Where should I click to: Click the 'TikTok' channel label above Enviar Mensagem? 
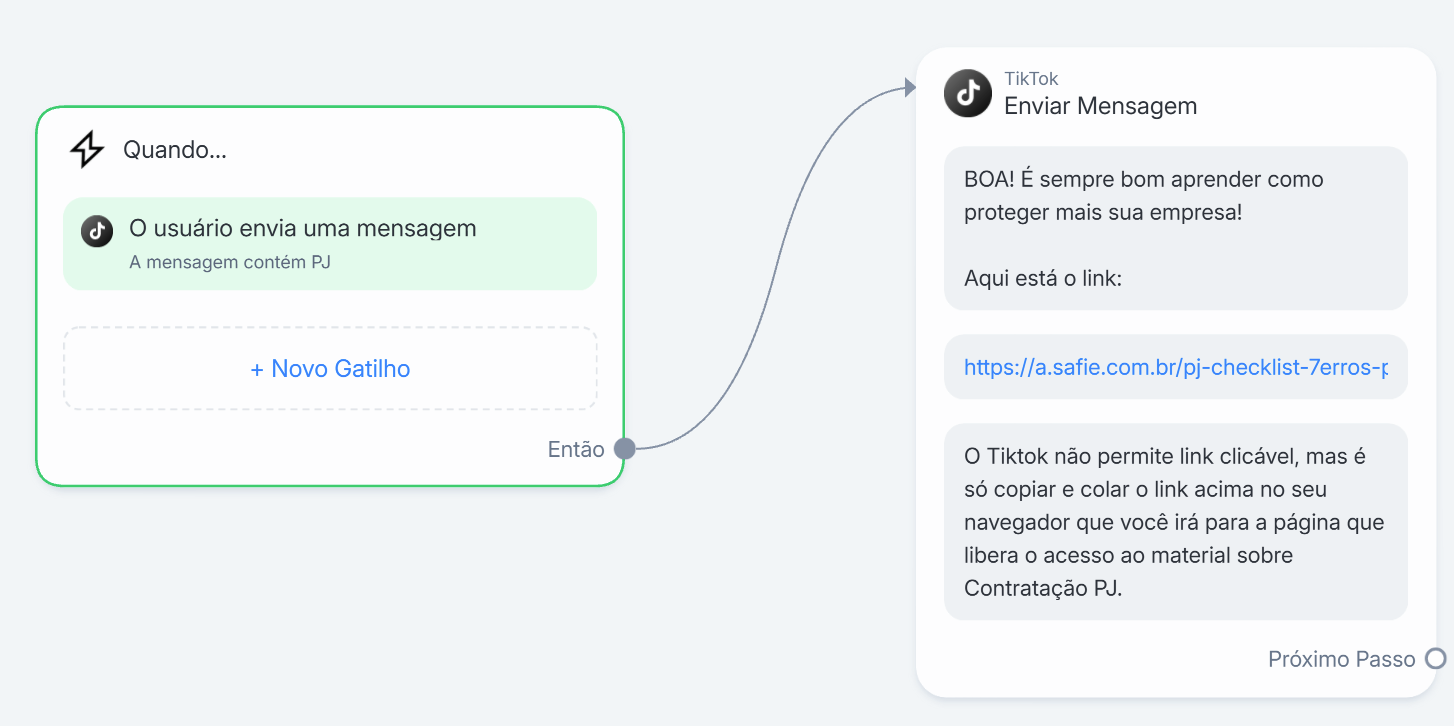(1031, 79)
